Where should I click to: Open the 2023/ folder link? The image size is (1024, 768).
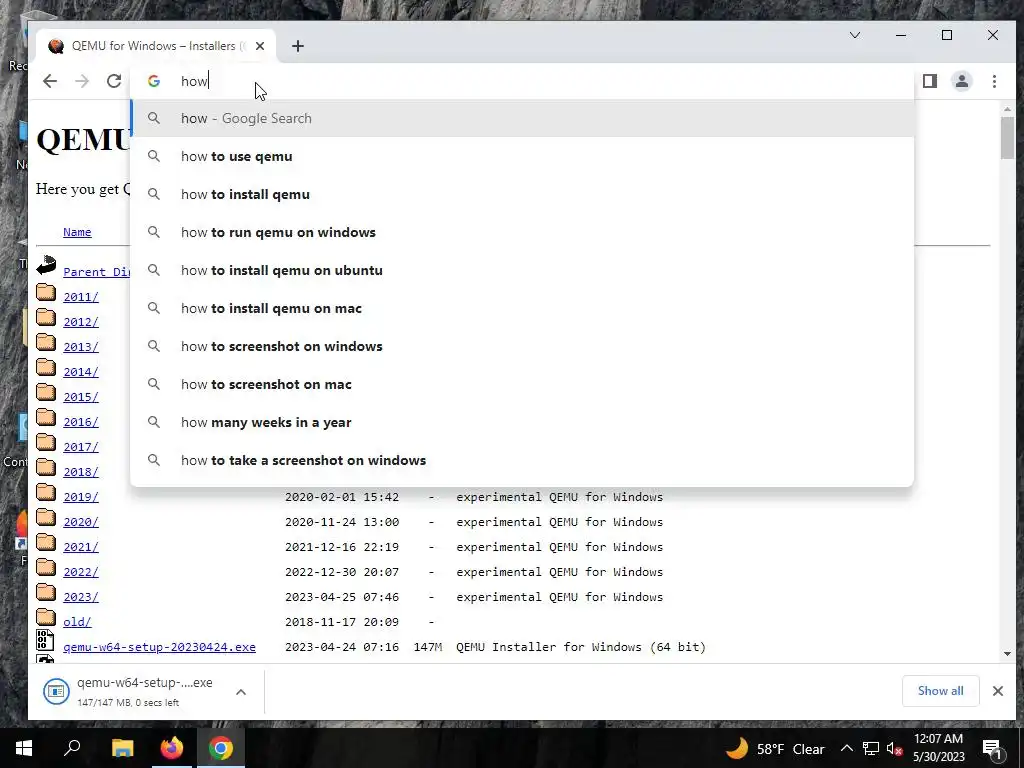81,597
